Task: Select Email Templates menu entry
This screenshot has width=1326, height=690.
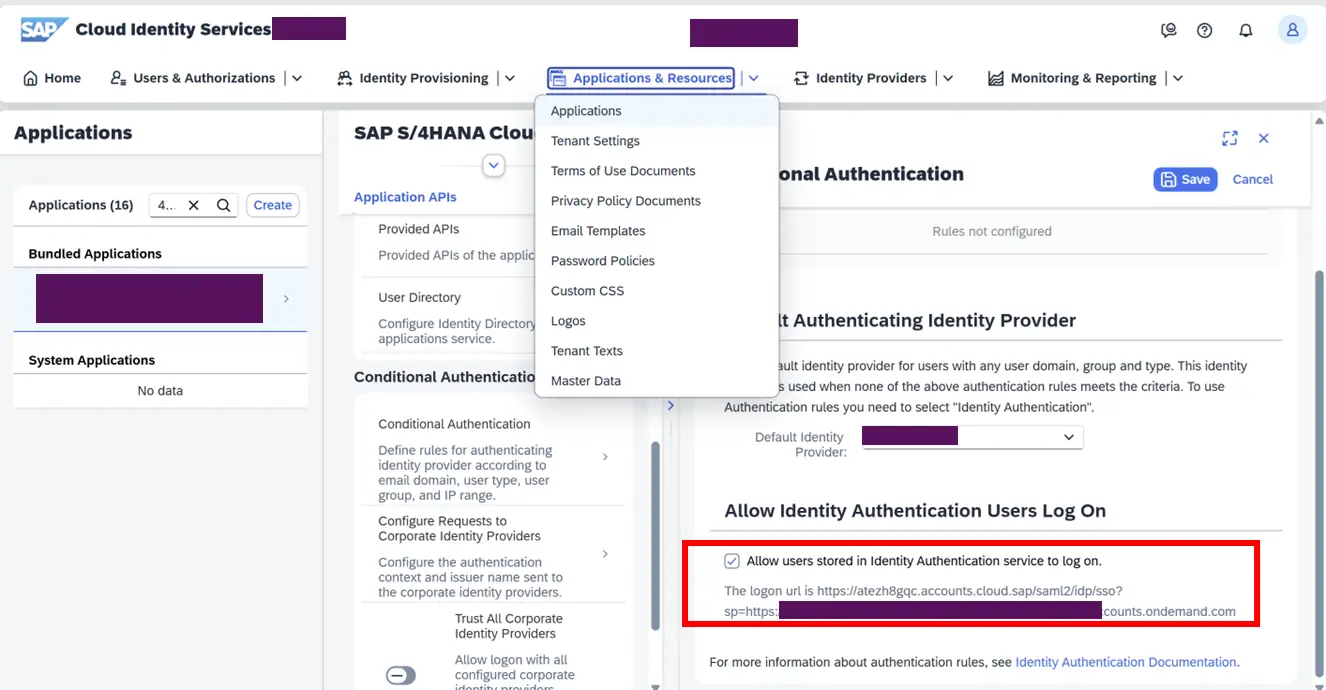Action: (x=657, y=231)
